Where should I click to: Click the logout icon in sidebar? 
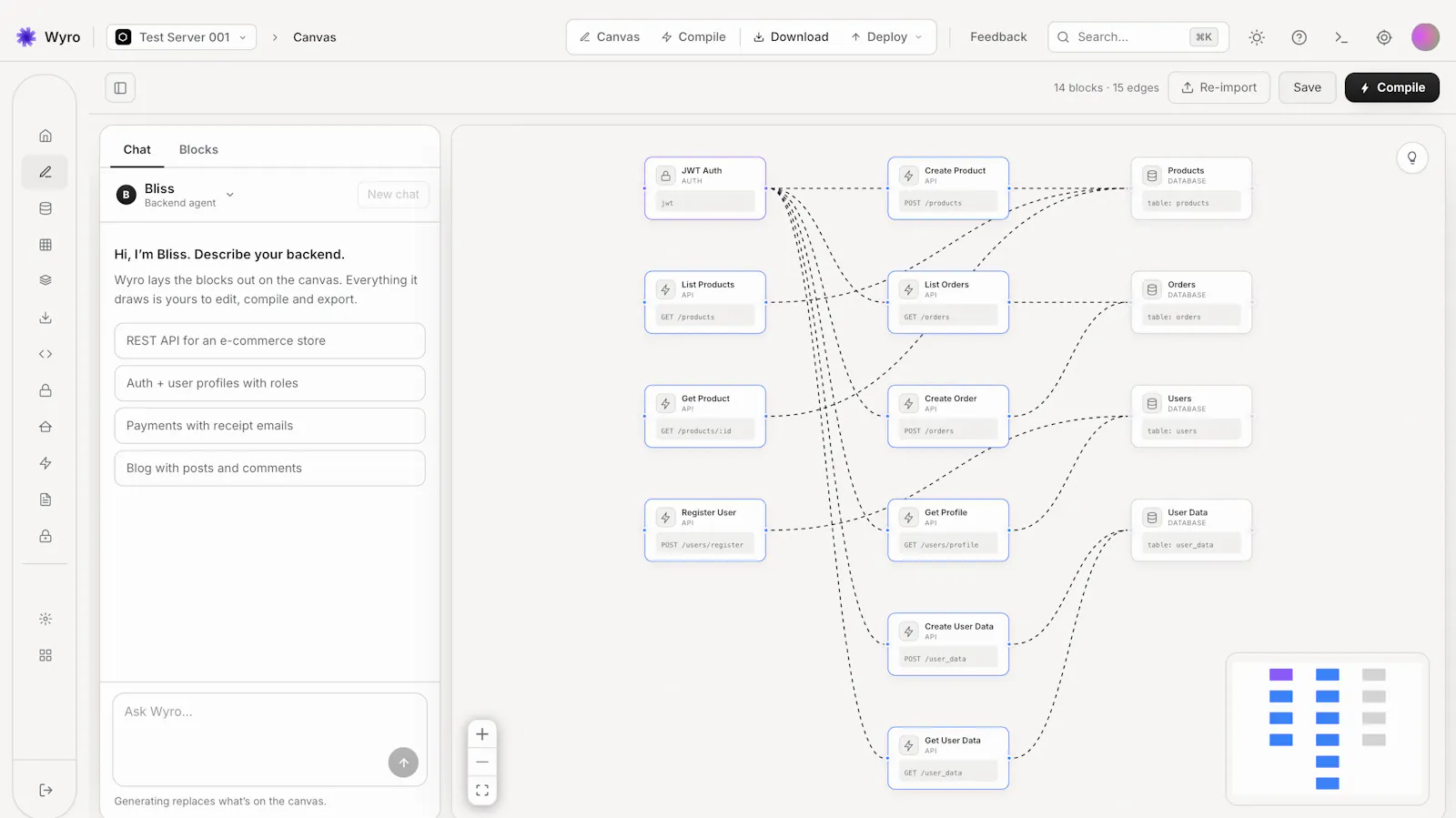45,790
